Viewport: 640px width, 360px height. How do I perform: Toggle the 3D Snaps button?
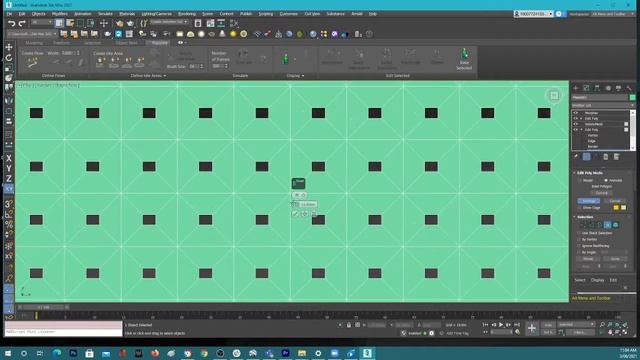pos(9,204)
